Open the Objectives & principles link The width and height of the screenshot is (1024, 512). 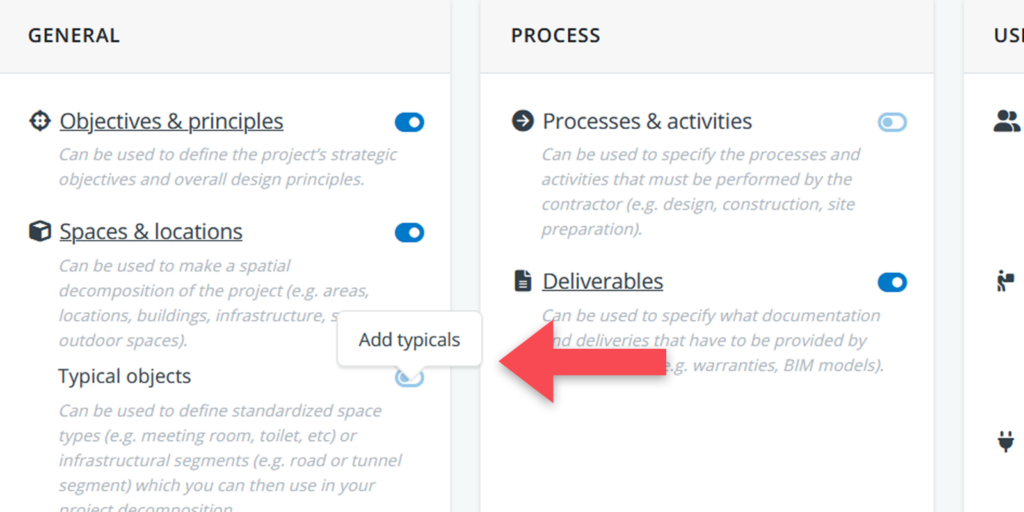point(171,122)
